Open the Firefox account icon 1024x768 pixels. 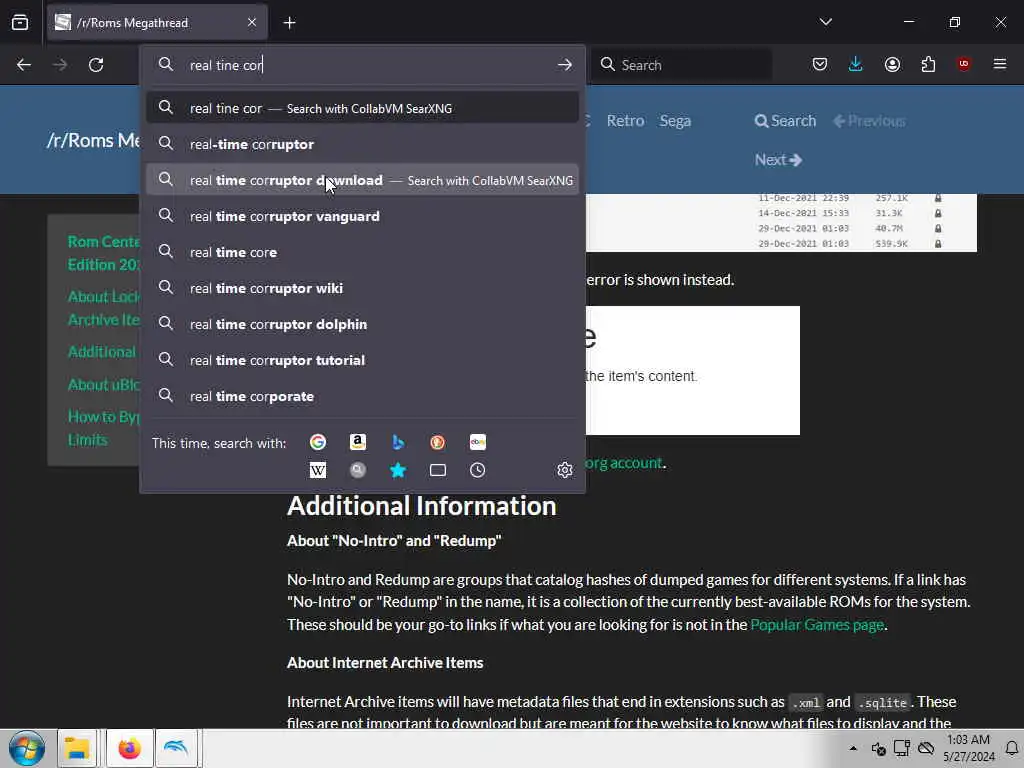892,64
